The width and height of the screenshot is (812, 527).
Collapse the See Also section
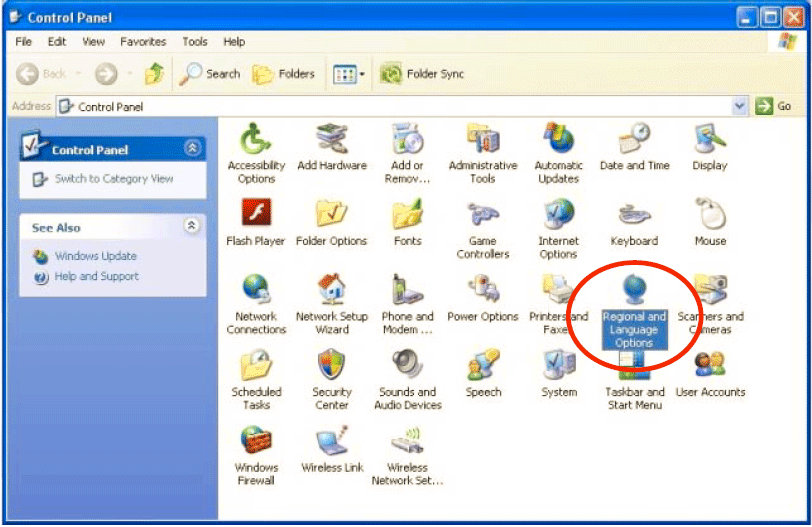(192, 226)
